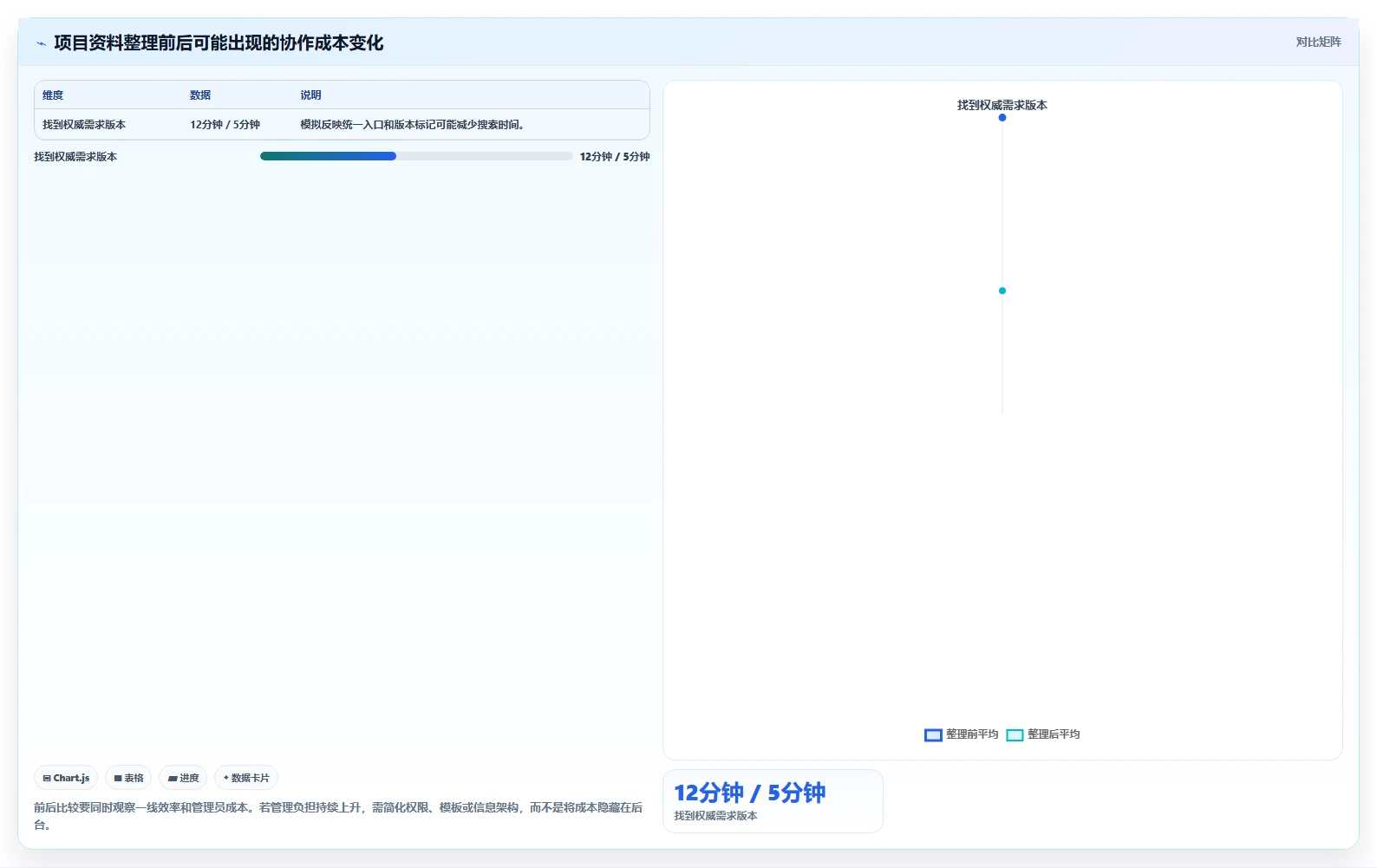Click the progress value 12分钟 / 5分钟
1377x868 pixels.
615,157
